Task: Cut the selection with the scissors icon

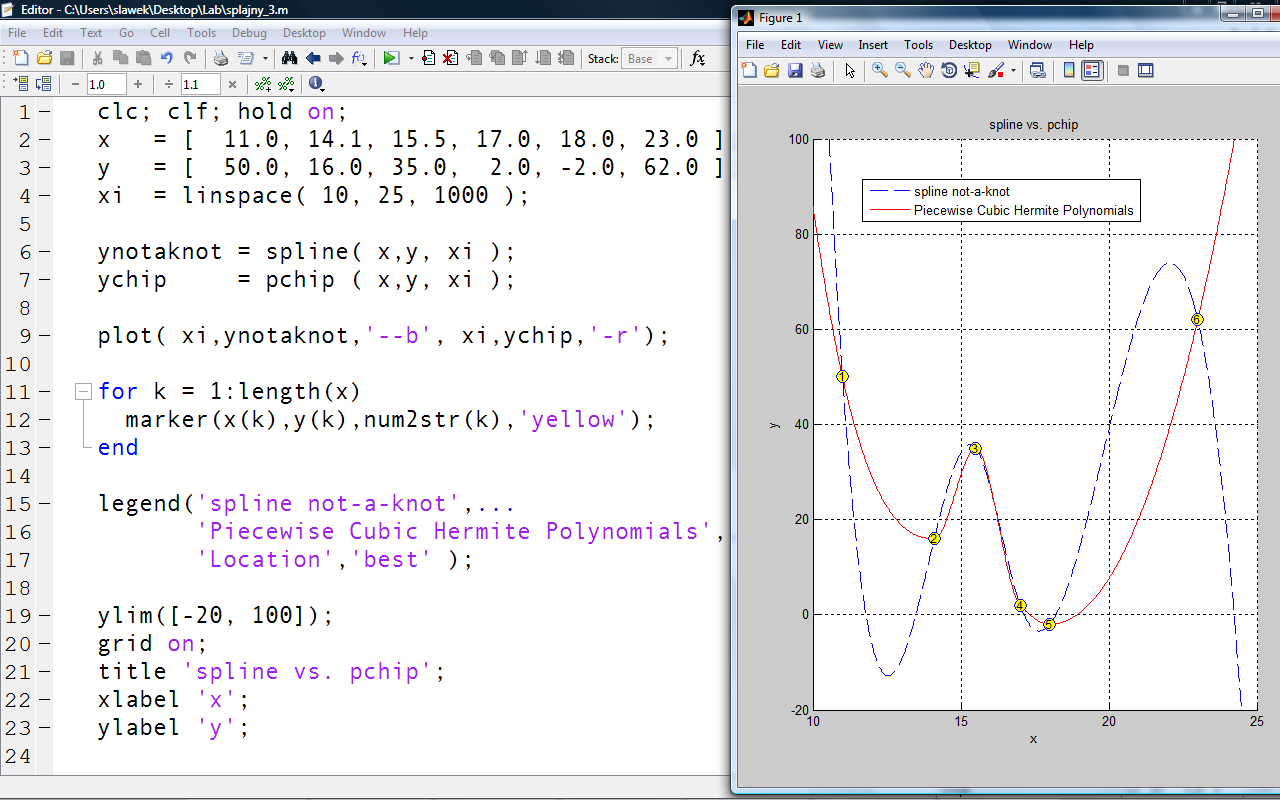Action: pos(97,58)
